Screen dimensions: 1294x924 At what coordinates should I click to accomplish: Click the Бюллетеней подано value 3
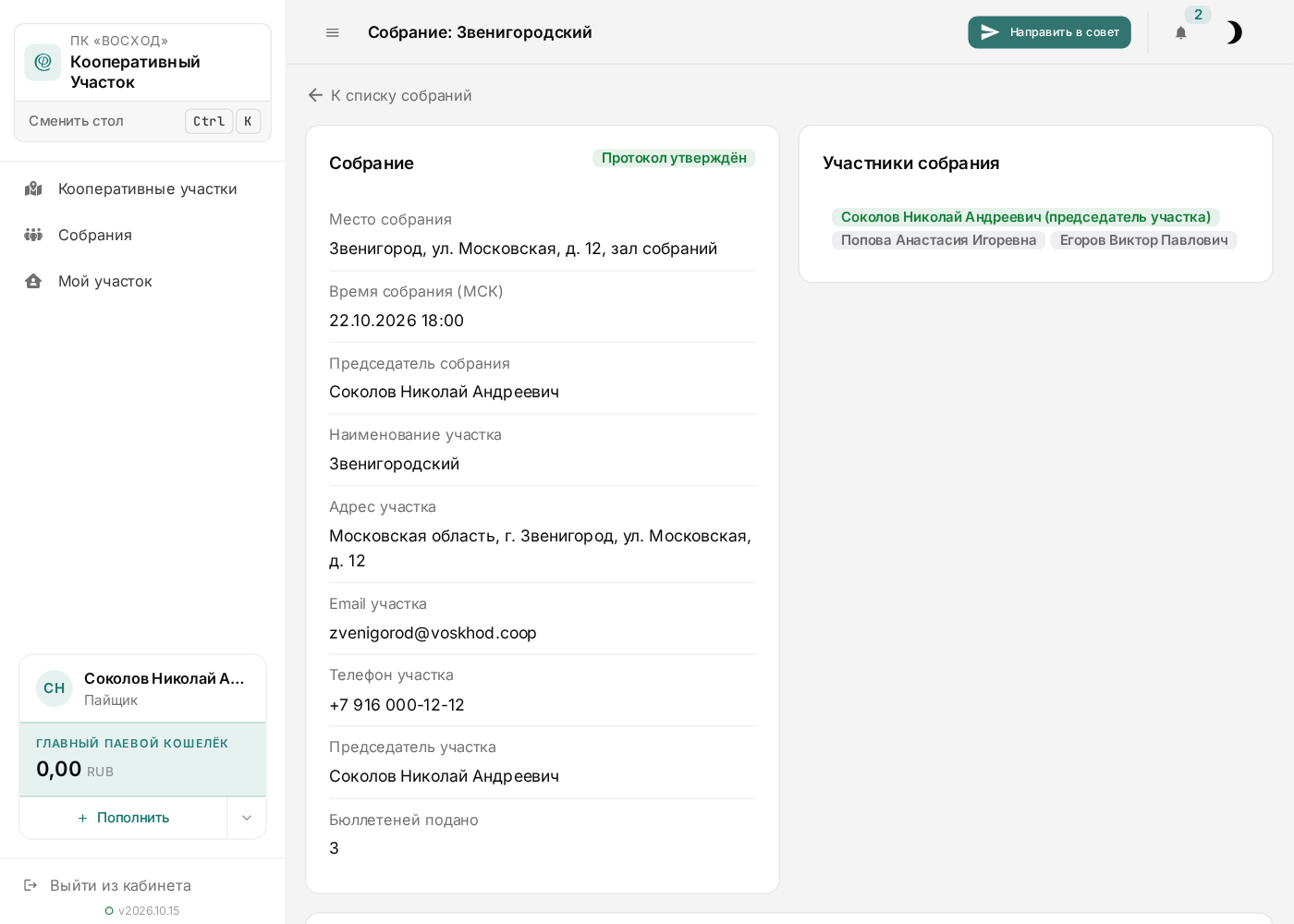(335, 848)
